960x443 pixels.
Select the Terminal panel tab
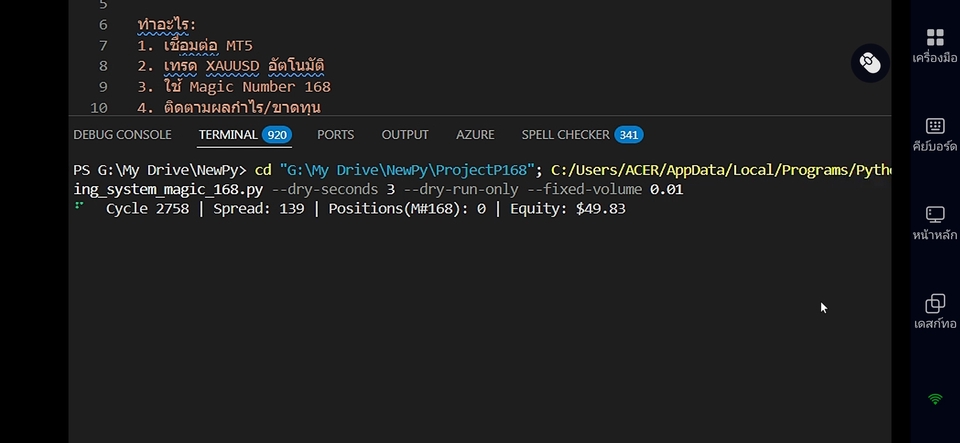[228, 134]
